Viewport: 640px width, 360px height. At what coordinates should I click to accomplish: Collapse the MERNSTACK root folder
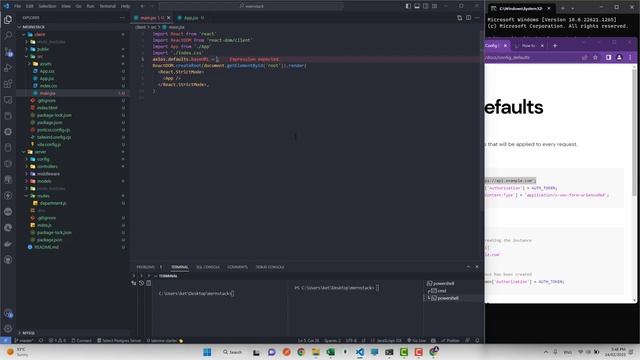(x=33, y=27)
